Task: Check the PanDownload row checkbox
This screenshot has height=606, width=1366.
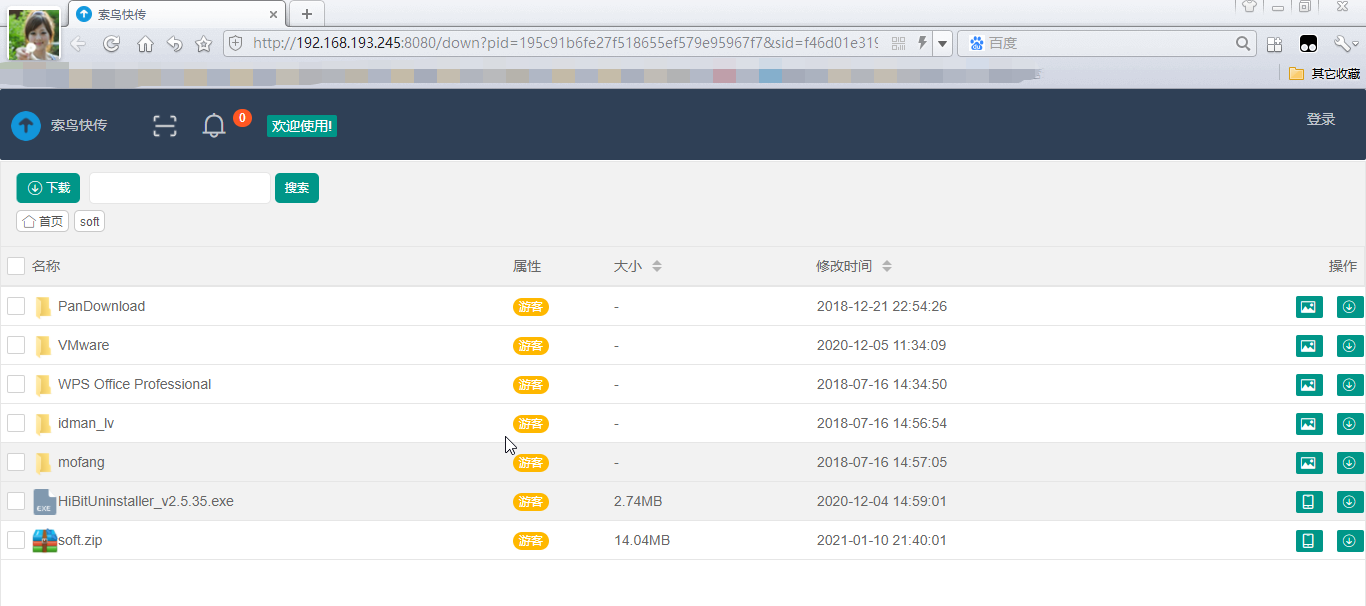Action: (x=16, y=306)
